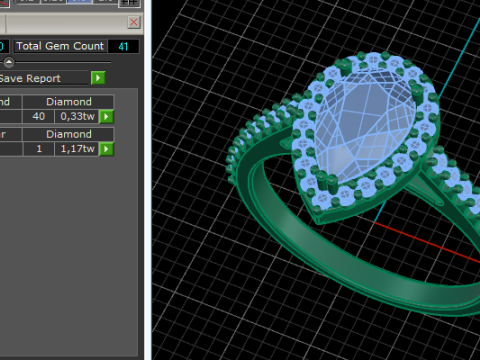Select the first Diamond header cell
Screen dimensions: 480x360
[x=69, y=102]
